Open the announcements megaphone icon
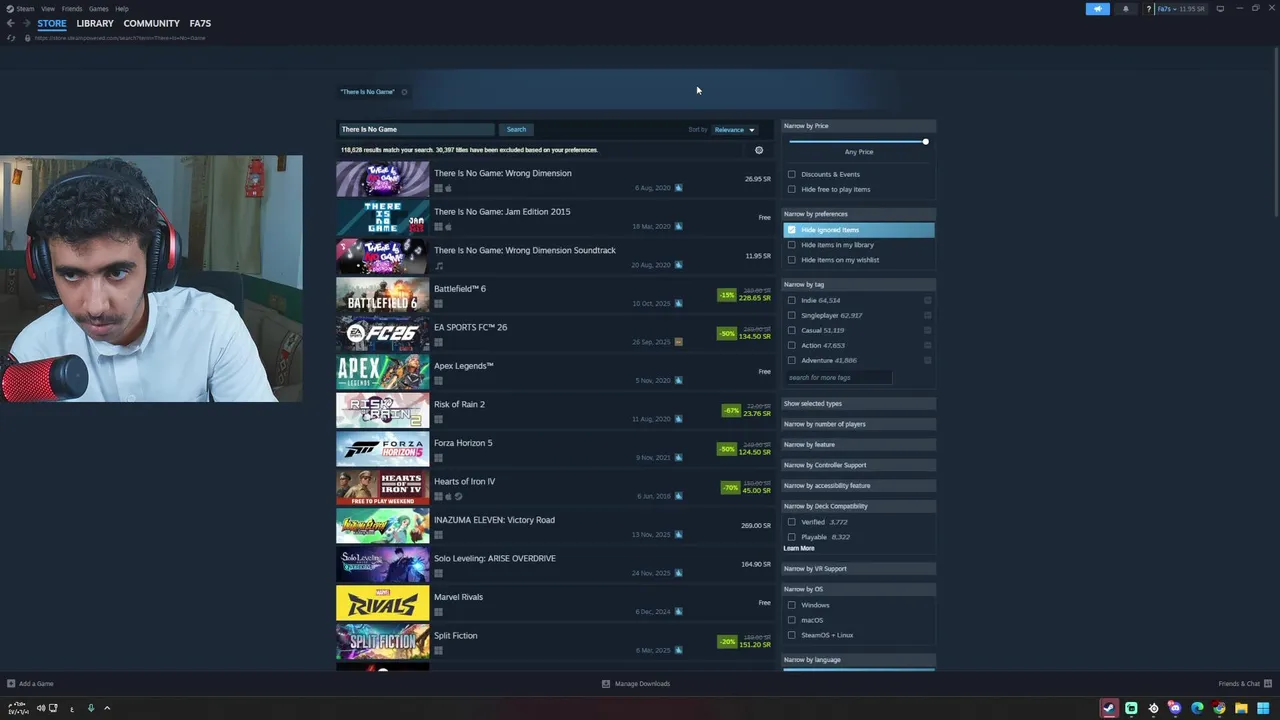 (1097, 9)
